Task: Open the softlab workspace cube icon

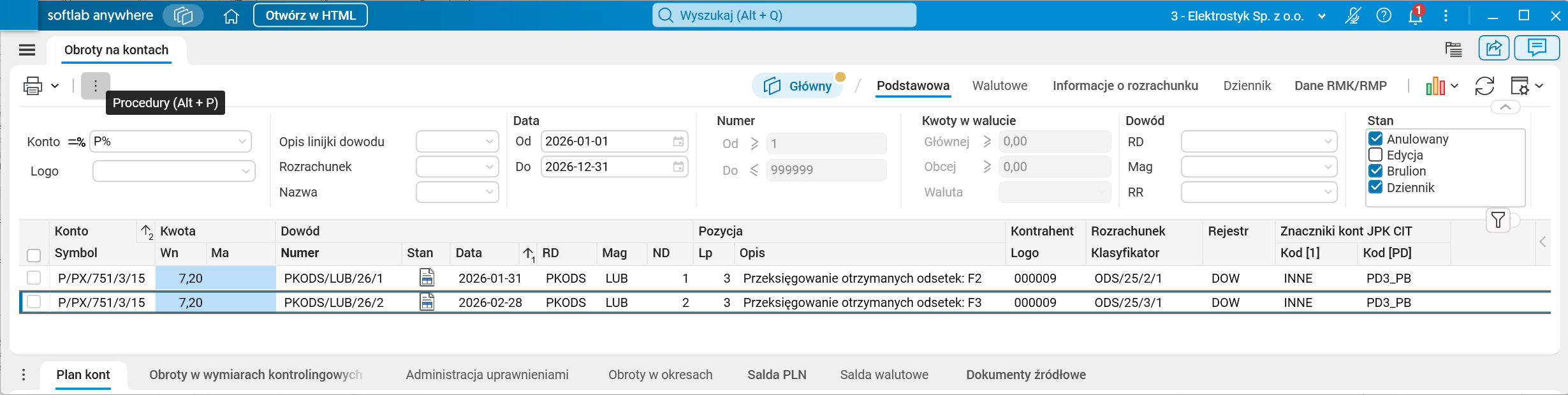Action: (183, 15)
